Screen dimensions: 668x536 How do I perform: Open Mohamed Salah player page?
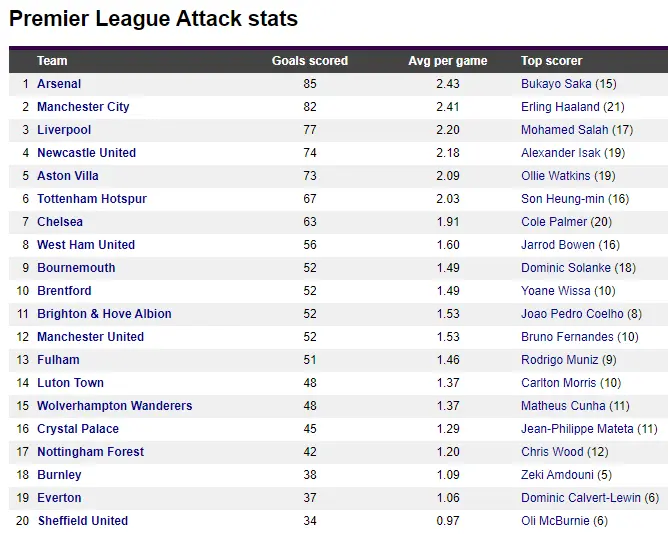click(563, 130)
